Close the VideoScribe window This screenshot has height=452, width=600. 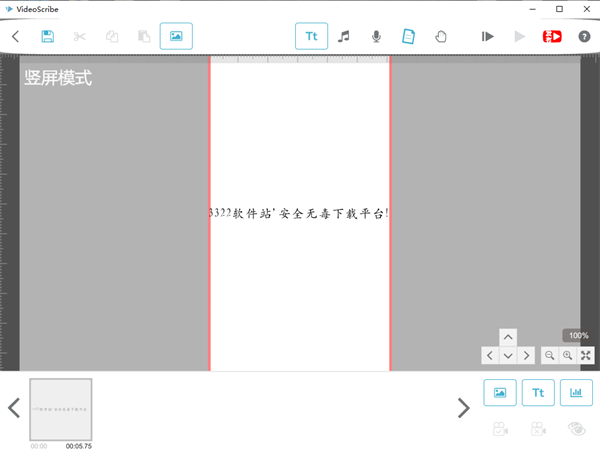pos(587,9)
